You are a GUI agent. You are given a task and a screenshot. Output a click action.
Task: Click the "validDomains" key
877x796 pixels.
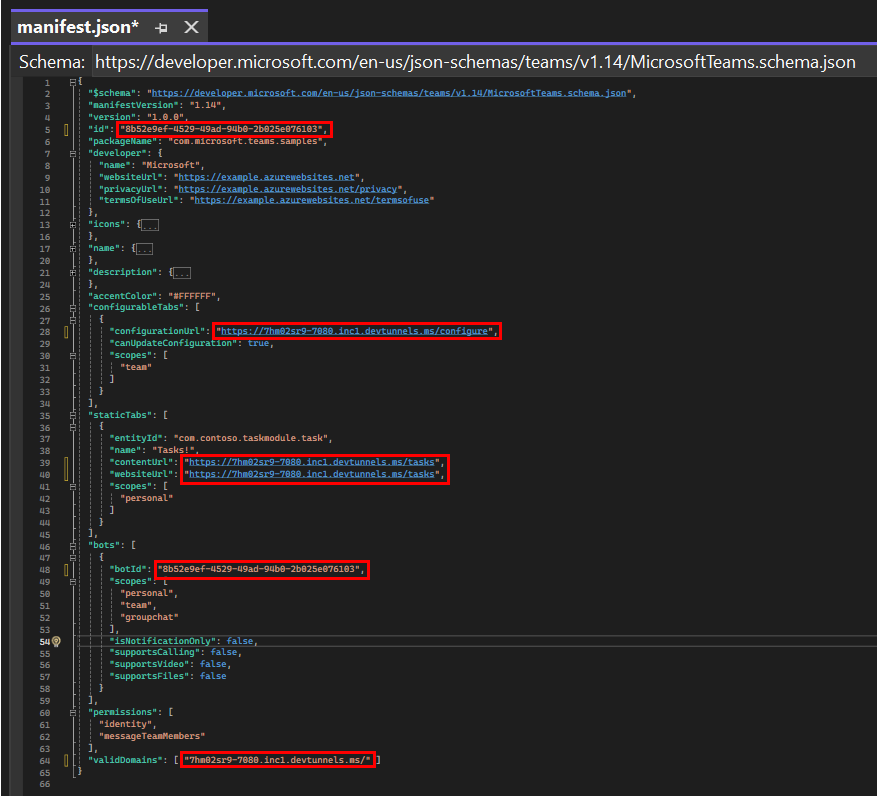point(126,760)
